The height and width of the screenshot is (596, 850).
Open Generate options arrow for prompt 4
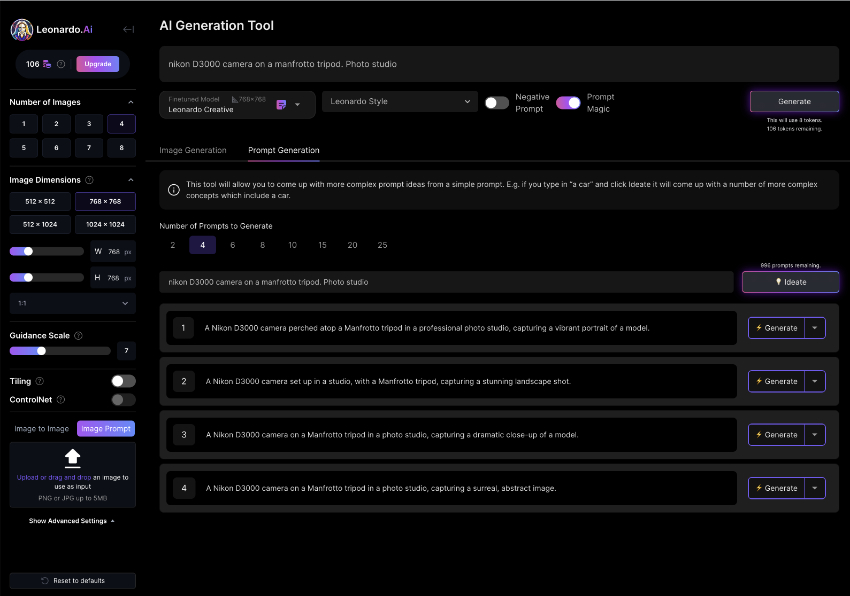[x=815, y=488]
